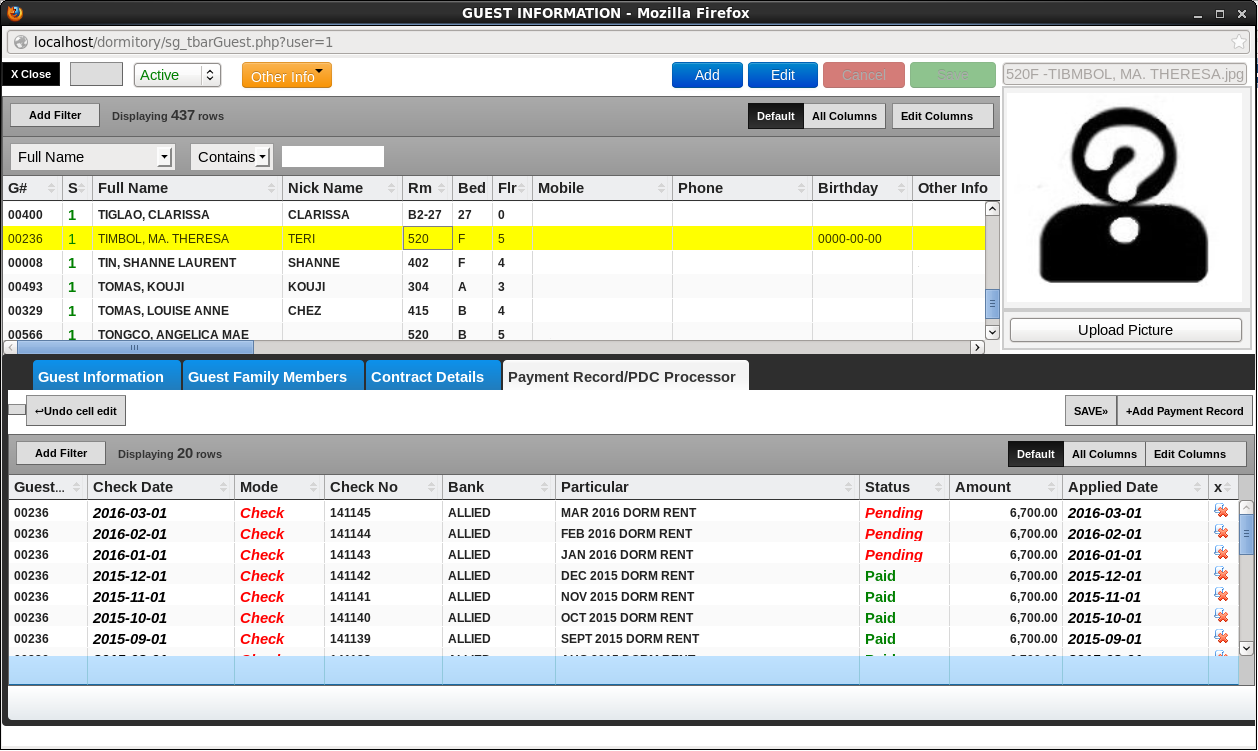1258x751 pixels.
Task: Click the guest placeholder photo
Action: pos(1126,196)
